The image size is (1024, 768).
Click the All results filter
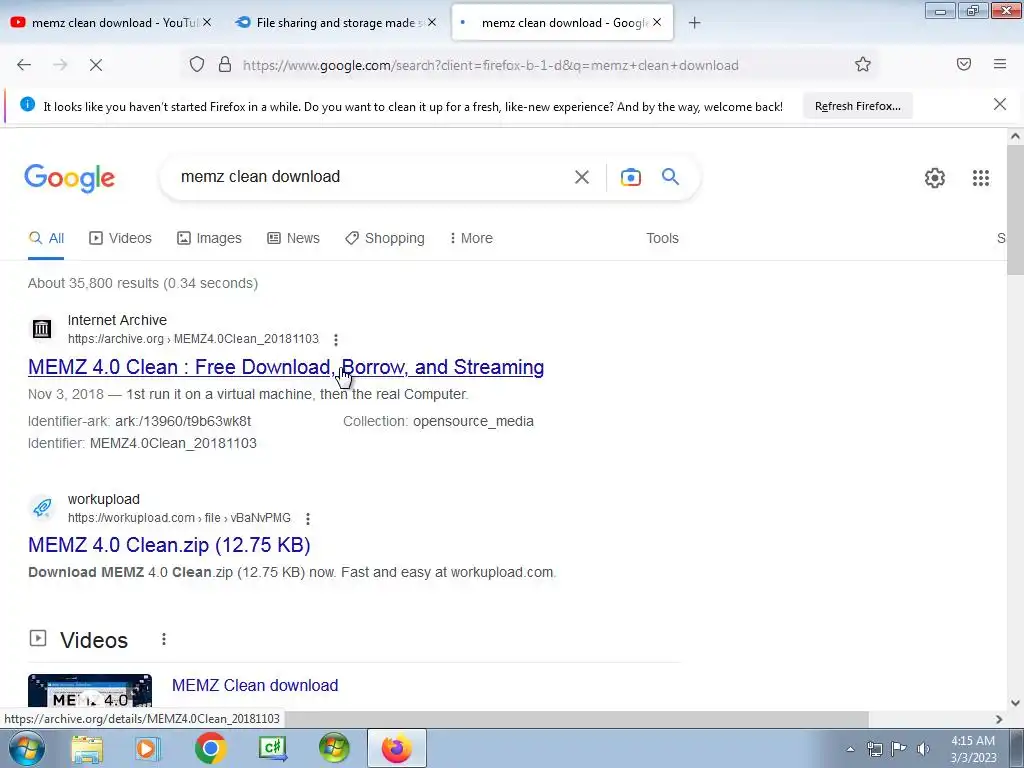46,238
